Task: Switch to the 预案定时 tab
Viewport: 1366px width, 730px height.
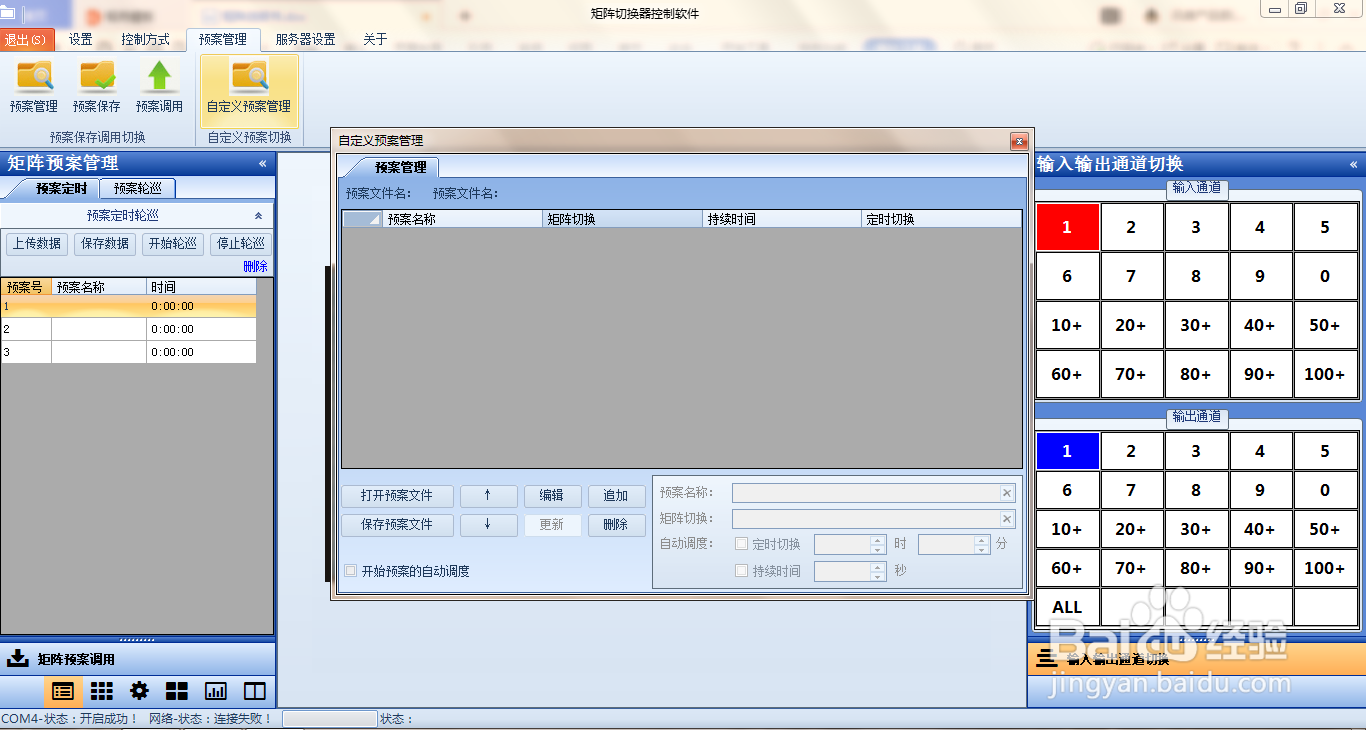Action: pyautogui.click(x=61, y=188)
